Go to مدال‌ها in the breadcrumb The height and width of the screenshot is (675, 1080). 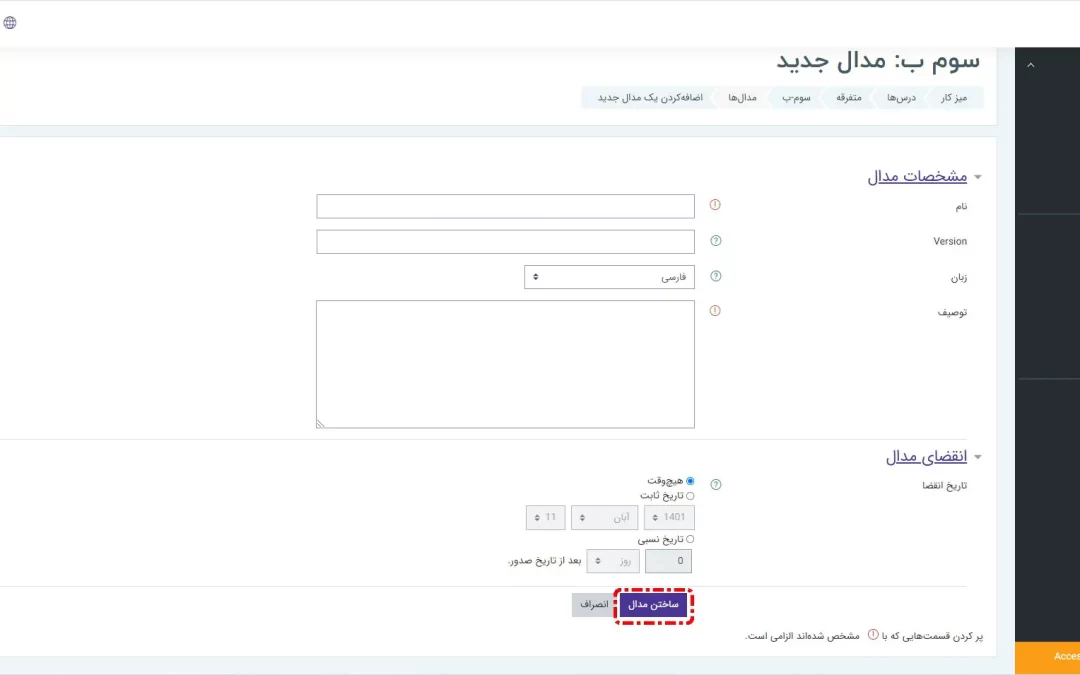[741, 98]
